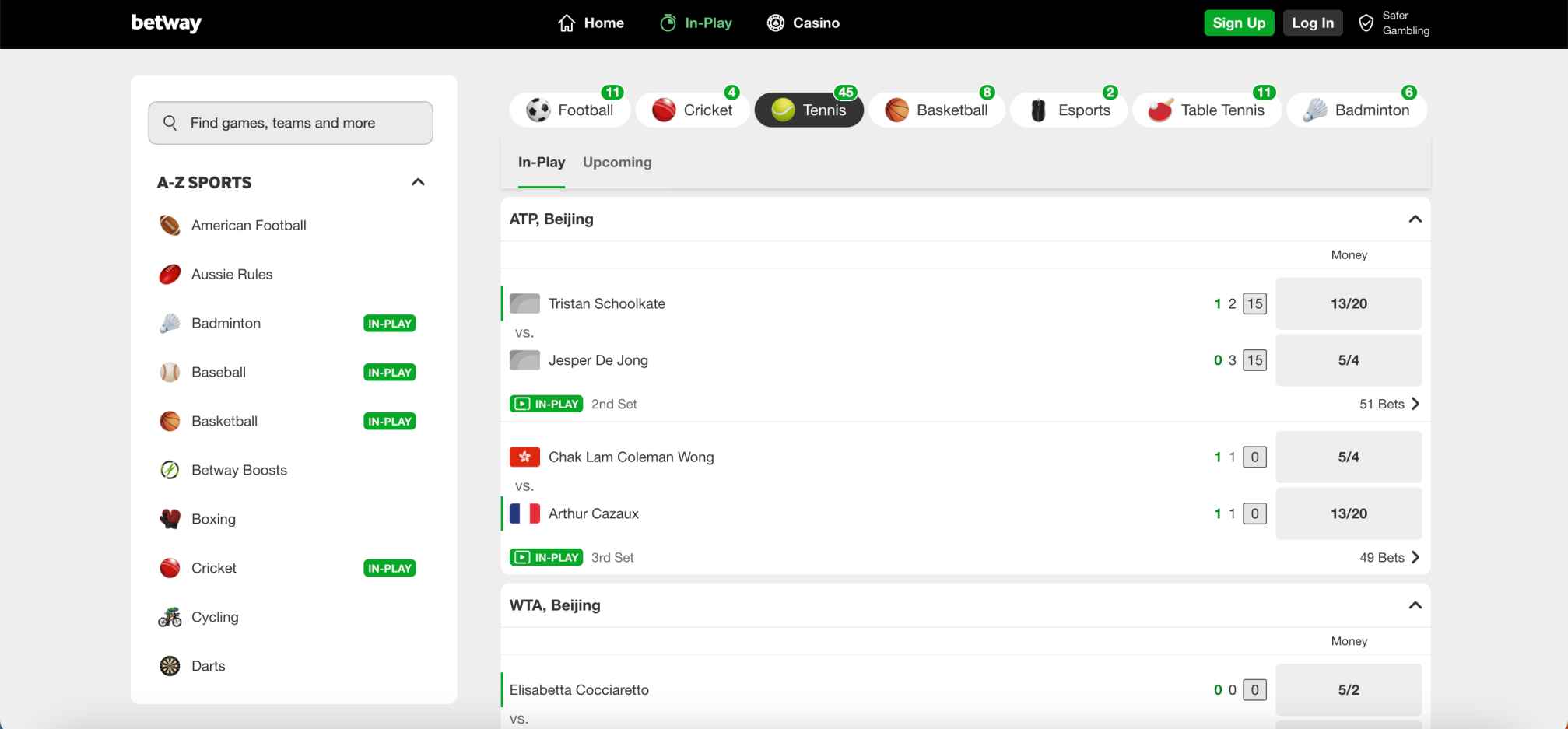Switch to the Upcoming tab

[617, 163]
